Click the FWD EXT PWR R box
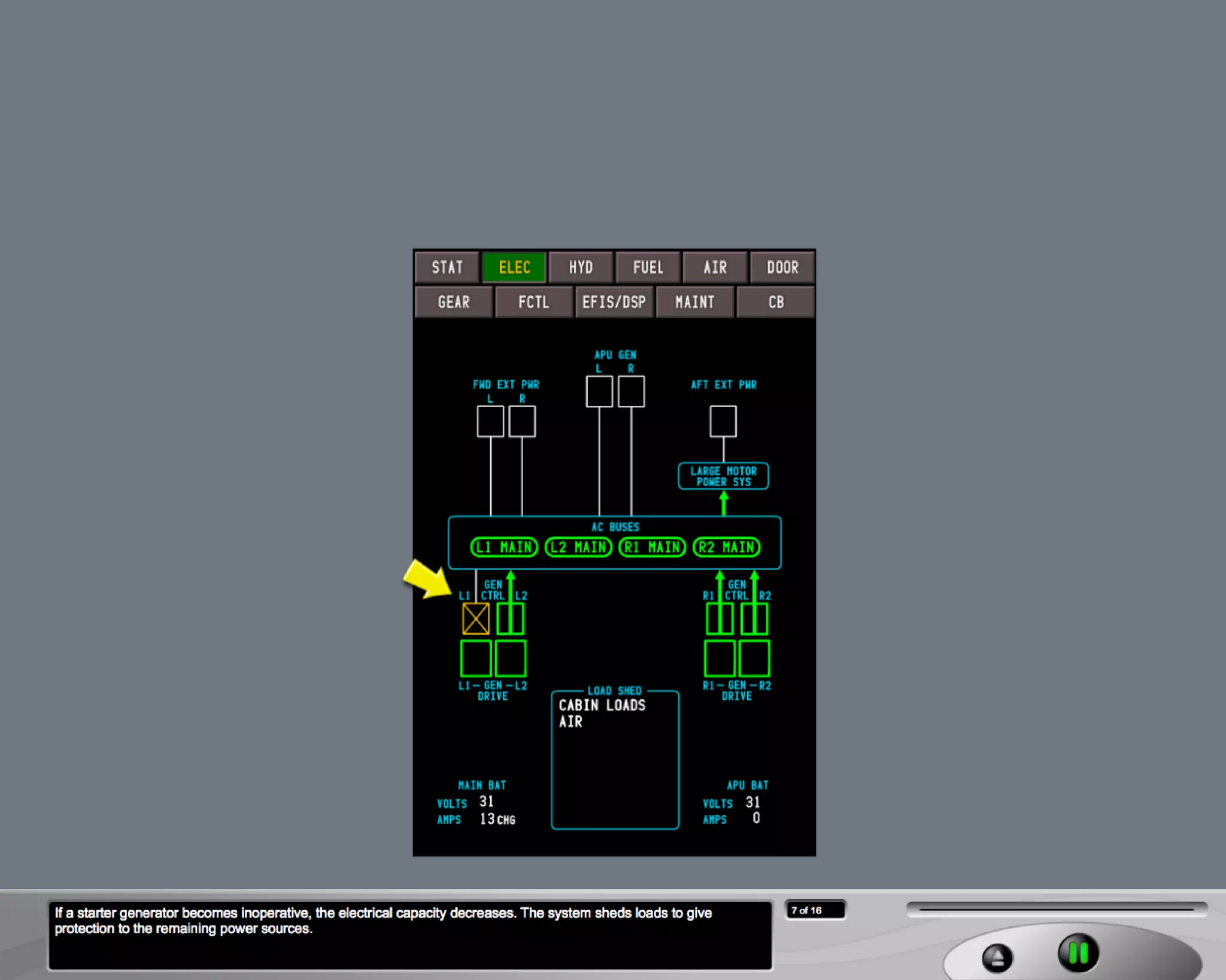The height and width of the screenshot is (980, 1226). click(x=522, y=421)
